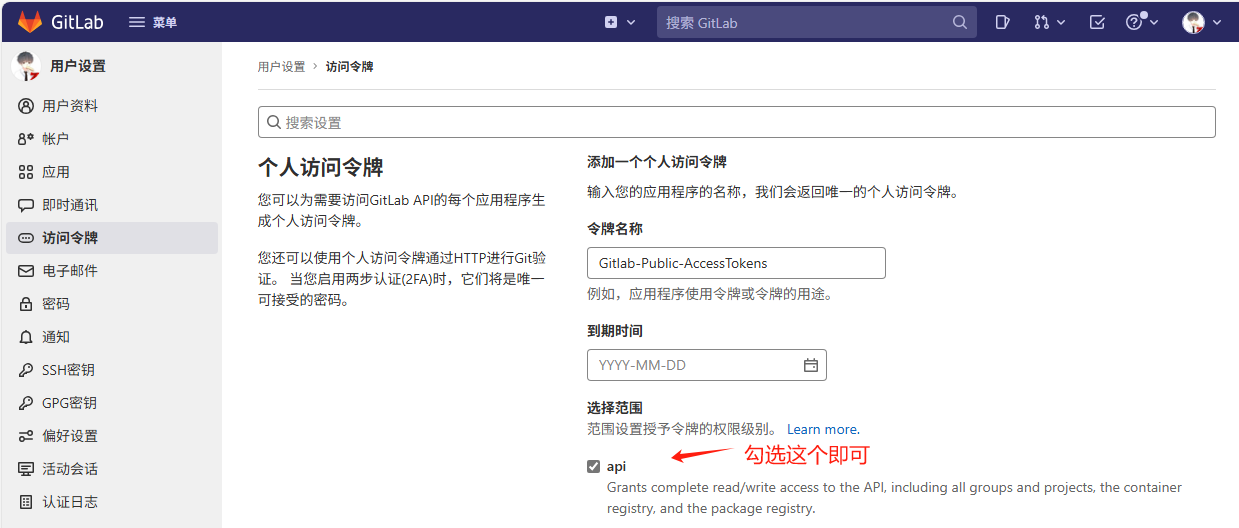Open 帐户 in sidebar
Image resolution: width=1239 pixels, height=528 pixels.
point(112,139)
